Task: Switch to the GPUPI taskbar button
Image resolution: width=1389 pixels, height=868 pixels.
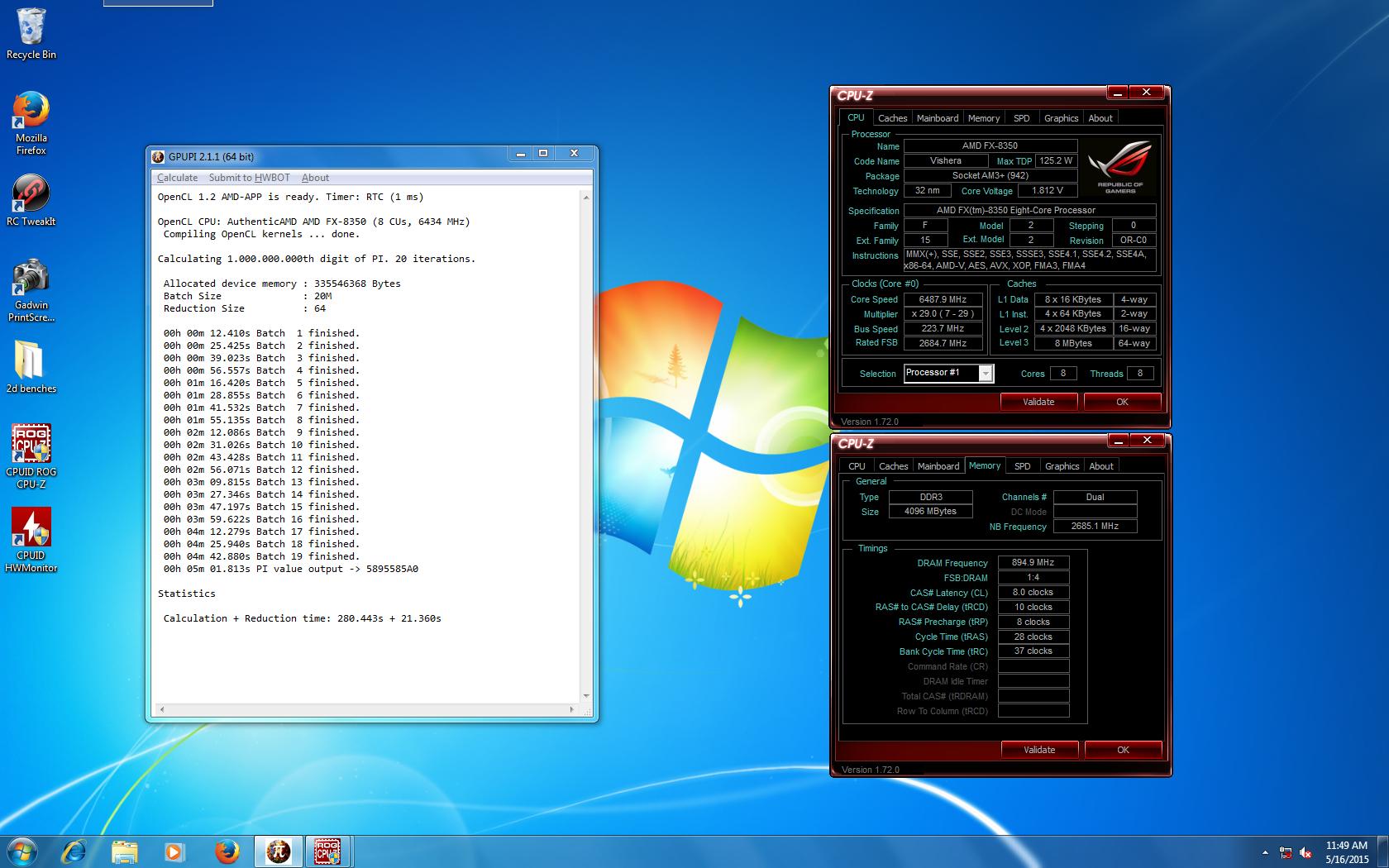Action: (x=278, y=851)
